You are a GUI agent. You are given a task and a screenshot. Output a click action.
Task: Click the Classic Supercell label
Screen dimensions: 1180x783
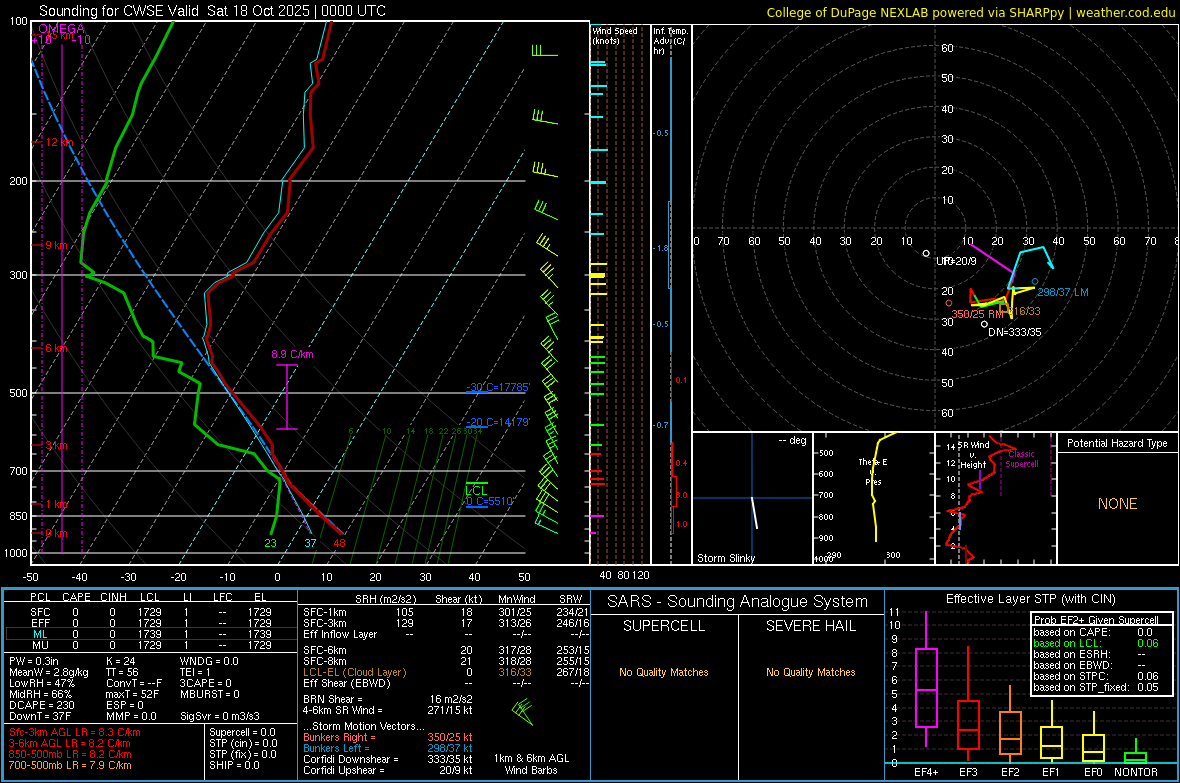pyautogui.click(x=1021, y=459)
